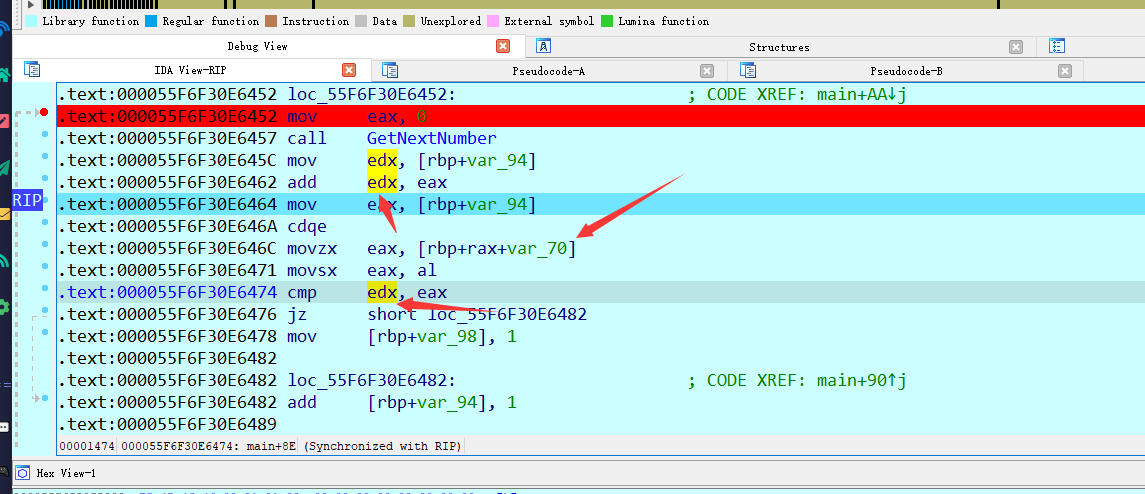
Task: Click the Pseudocode-B tab icon
Action: click(x=747, y=70)
